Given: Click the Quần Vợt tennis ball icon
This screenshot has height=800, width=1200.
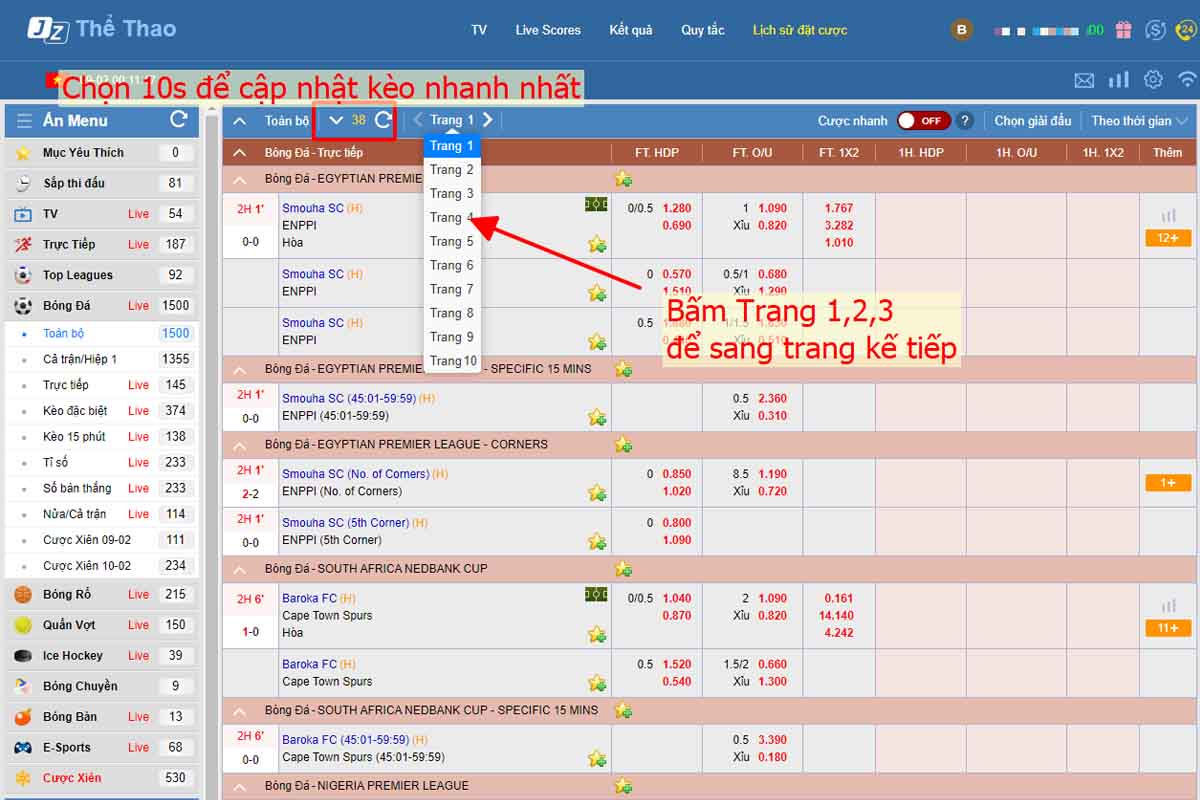Looking at the screenshot, I should click(23, 625).
